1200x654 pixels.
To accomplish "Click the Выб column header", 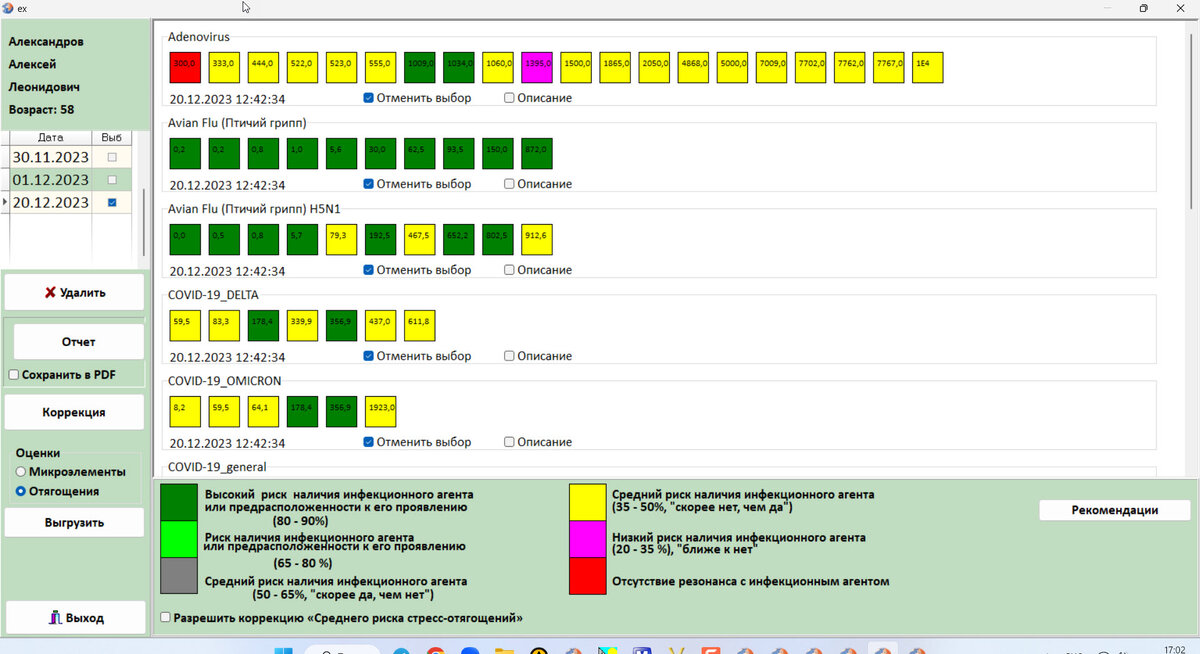I will tap(111, 137).
